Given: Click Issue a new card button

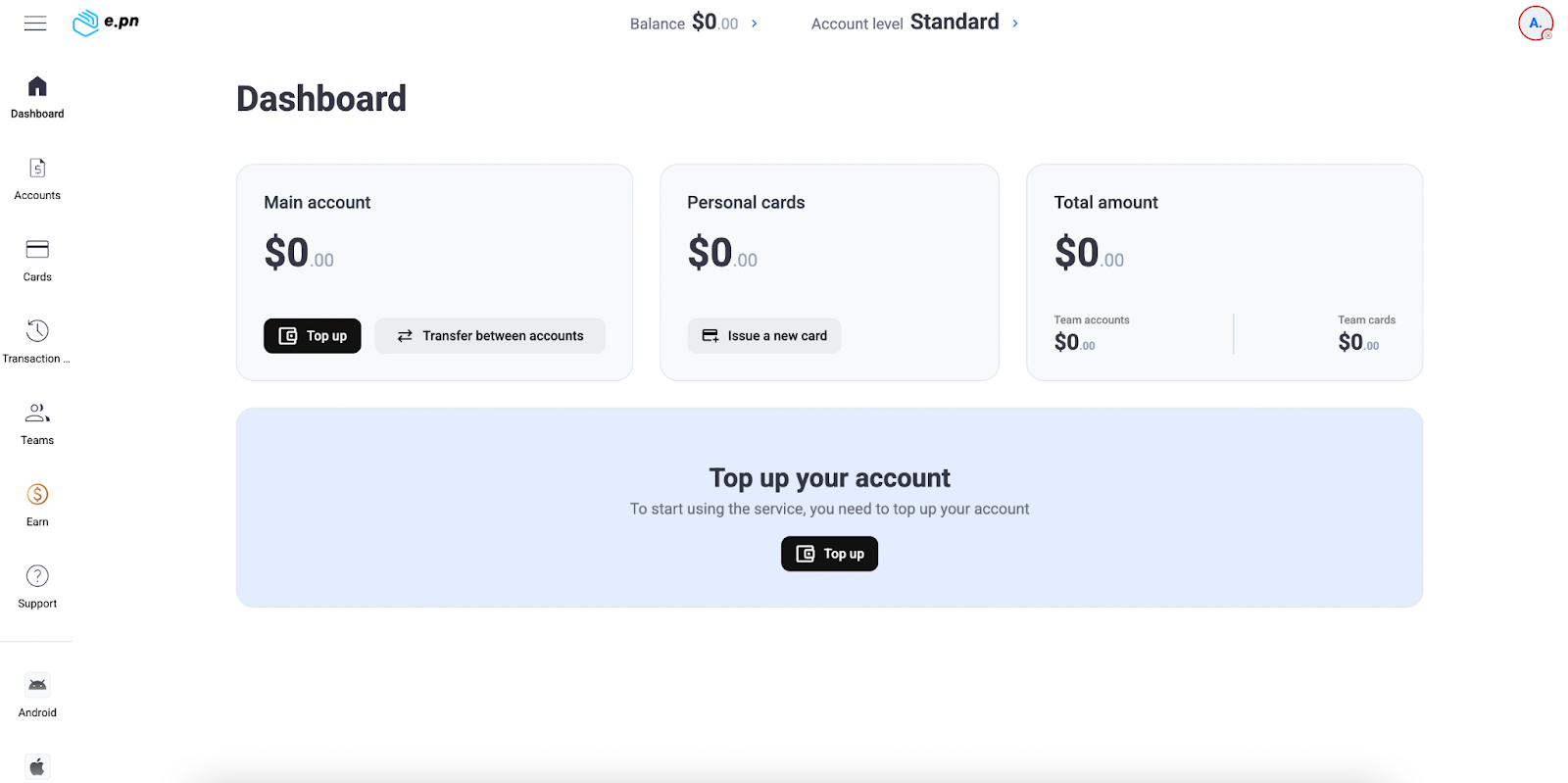Looking at the screenshot, I should click(764, 336).
